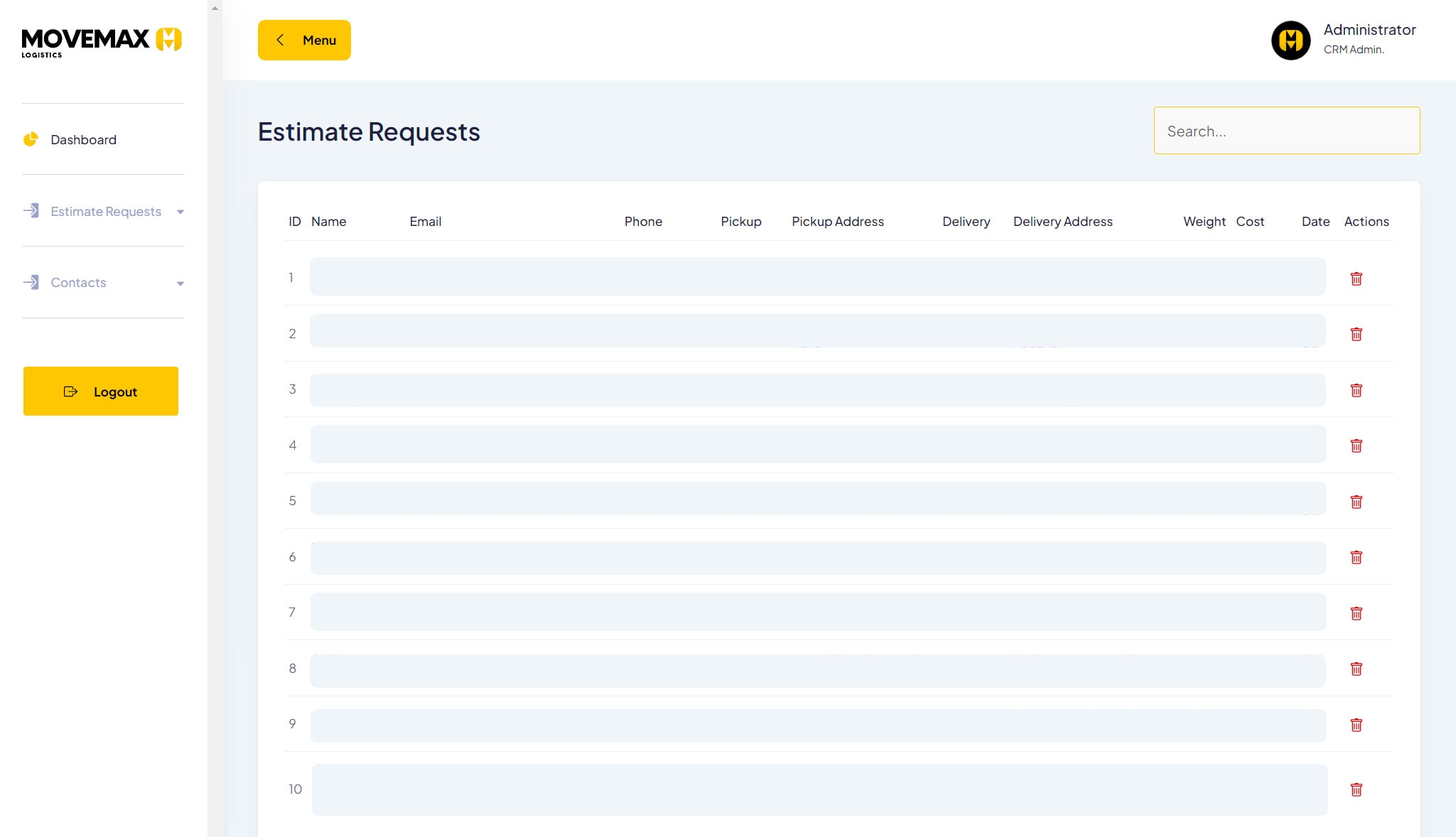Delete request row 6
The height and width of the screenshot is (837, 1456).
tap(1356, 557)
